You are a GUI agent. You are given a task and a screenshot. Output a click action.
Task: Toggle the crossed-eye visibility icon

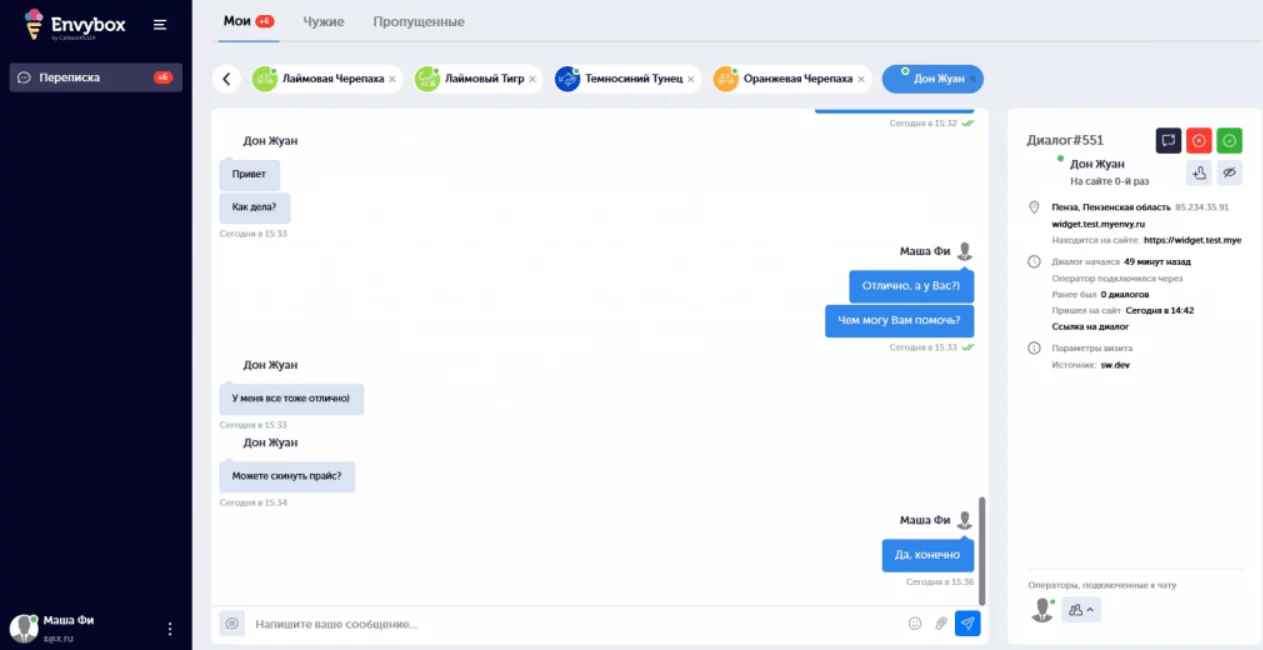click(1230, 173)
